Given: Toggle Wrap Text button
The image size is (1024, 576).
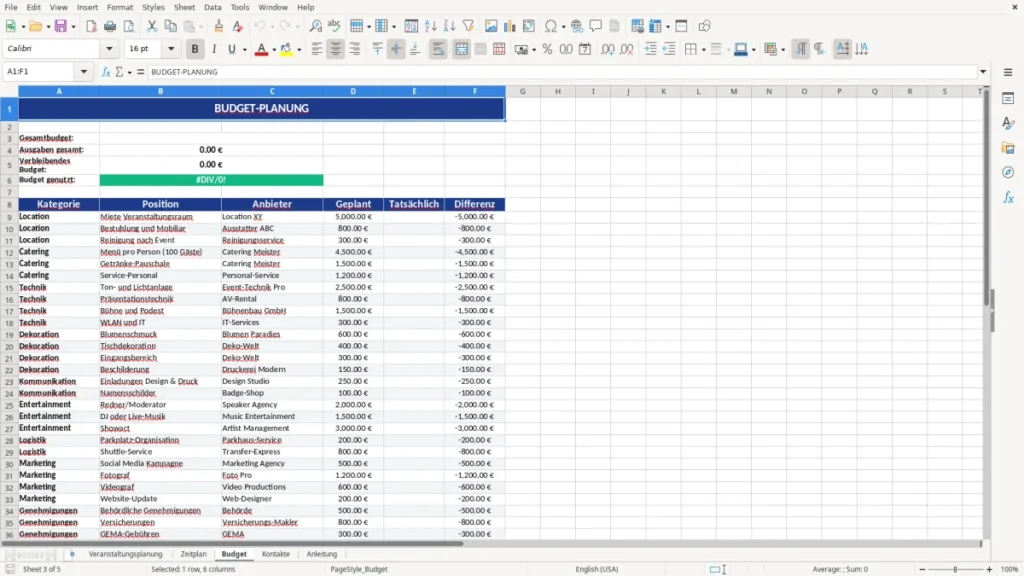Looking at the screenshot, I should point(438,49).
